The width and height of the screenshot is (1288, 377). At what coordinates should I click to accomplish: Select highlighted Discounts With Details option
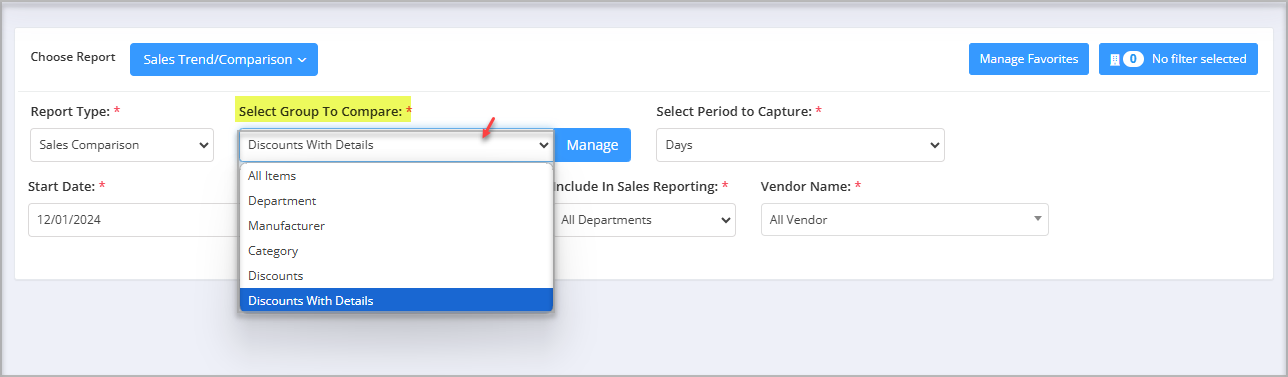tap(396, 300)
